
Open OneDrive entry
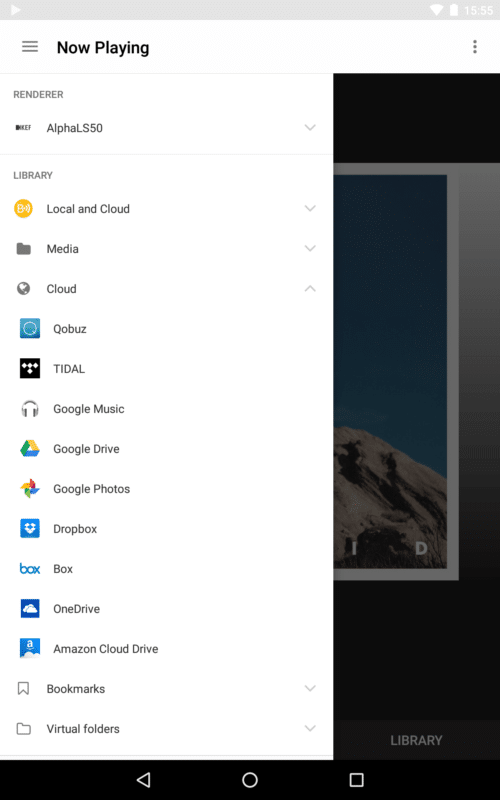point(166,609)
